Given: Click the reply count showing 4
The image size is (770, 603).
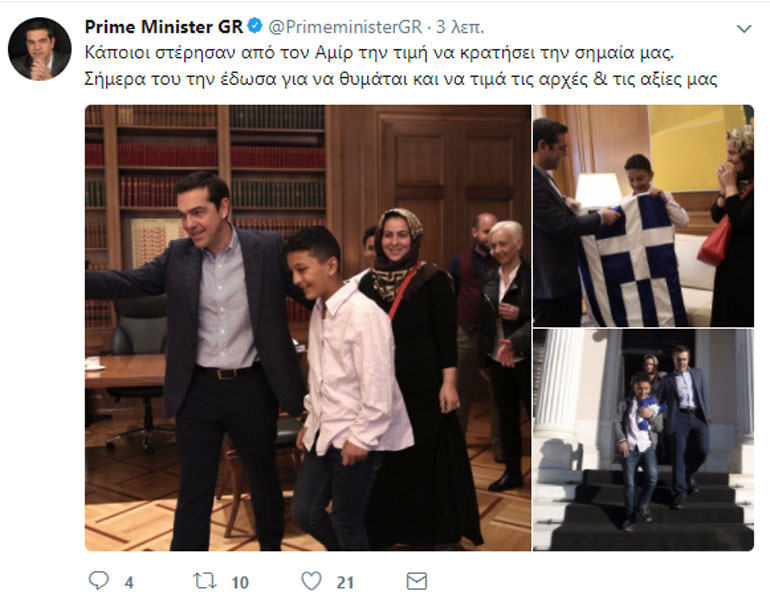Looking at the screenshot, I should click(x=128, y=581).
